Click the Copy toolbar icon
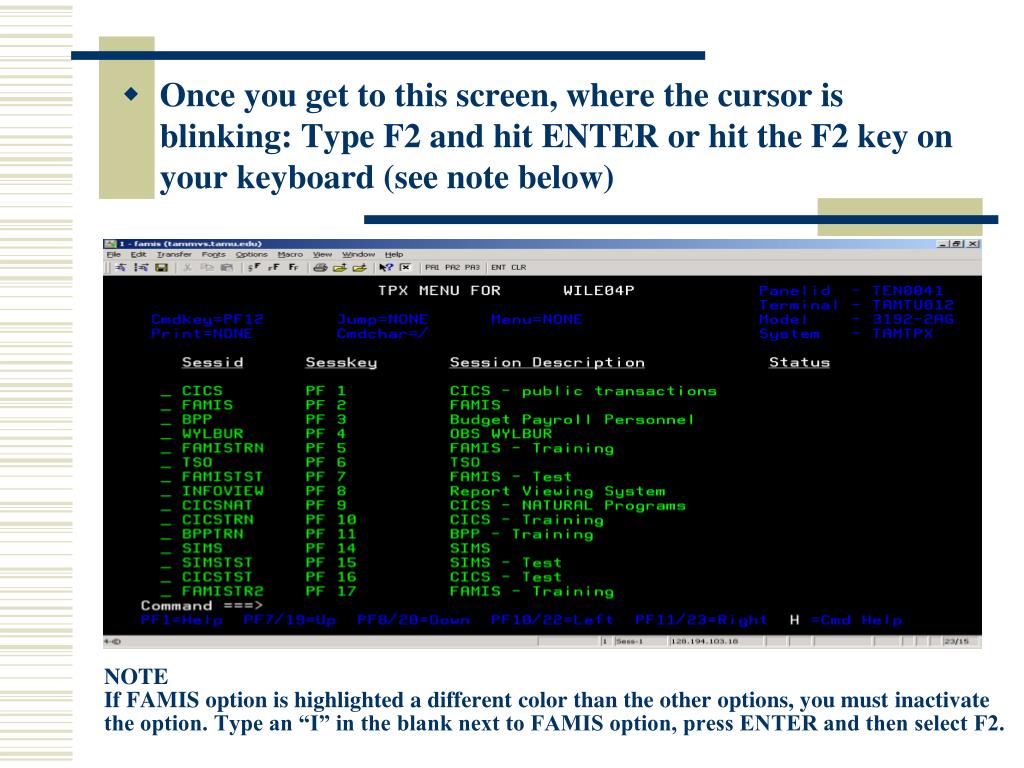 [207, 267]
